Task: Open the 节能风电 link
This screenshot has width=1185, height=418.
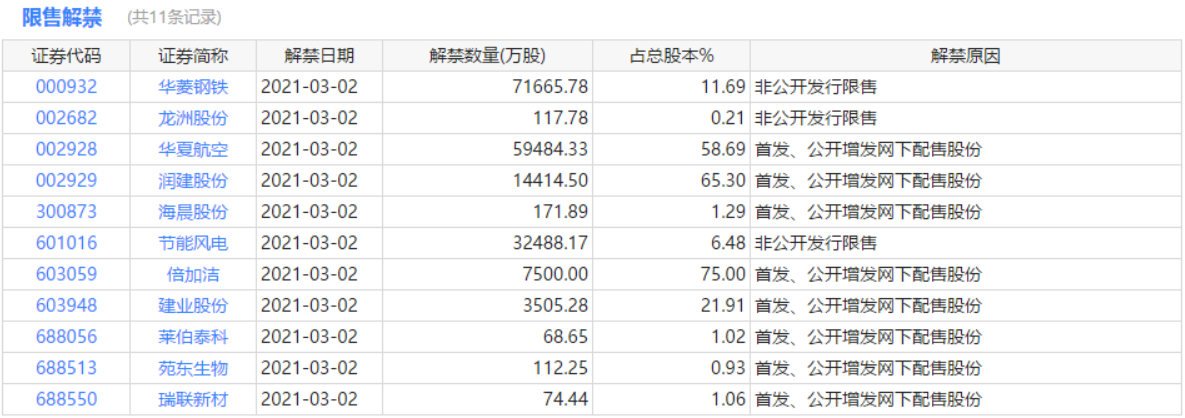Action: 193,243
